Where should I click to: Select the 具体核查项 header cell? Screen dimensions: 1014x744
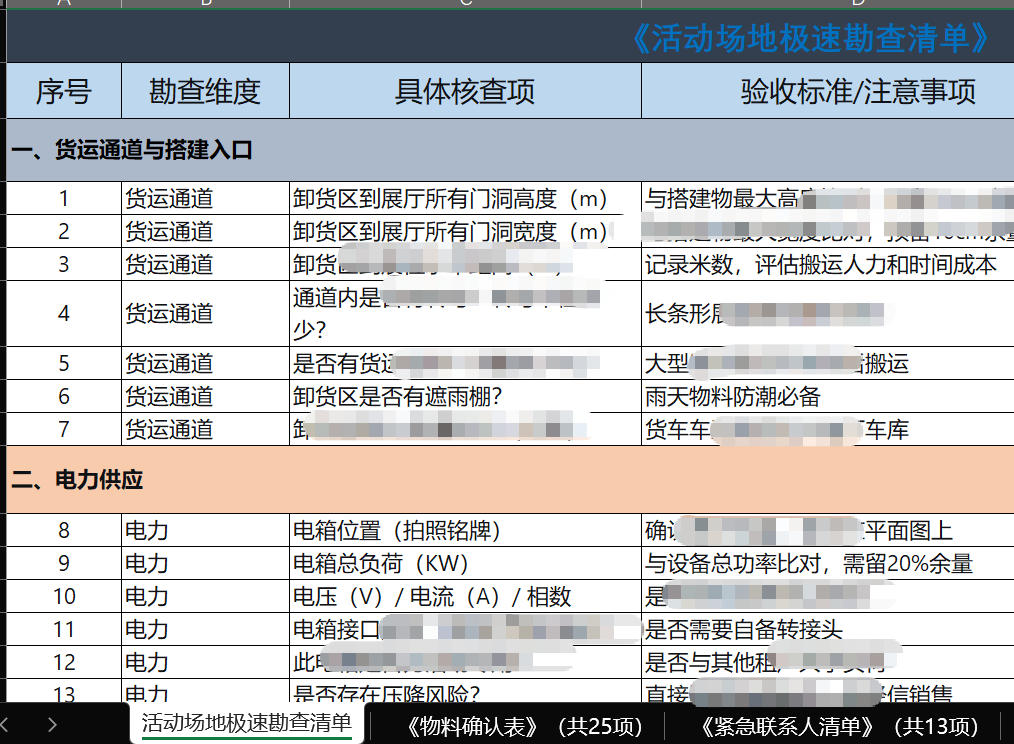[x=465, y=91]
